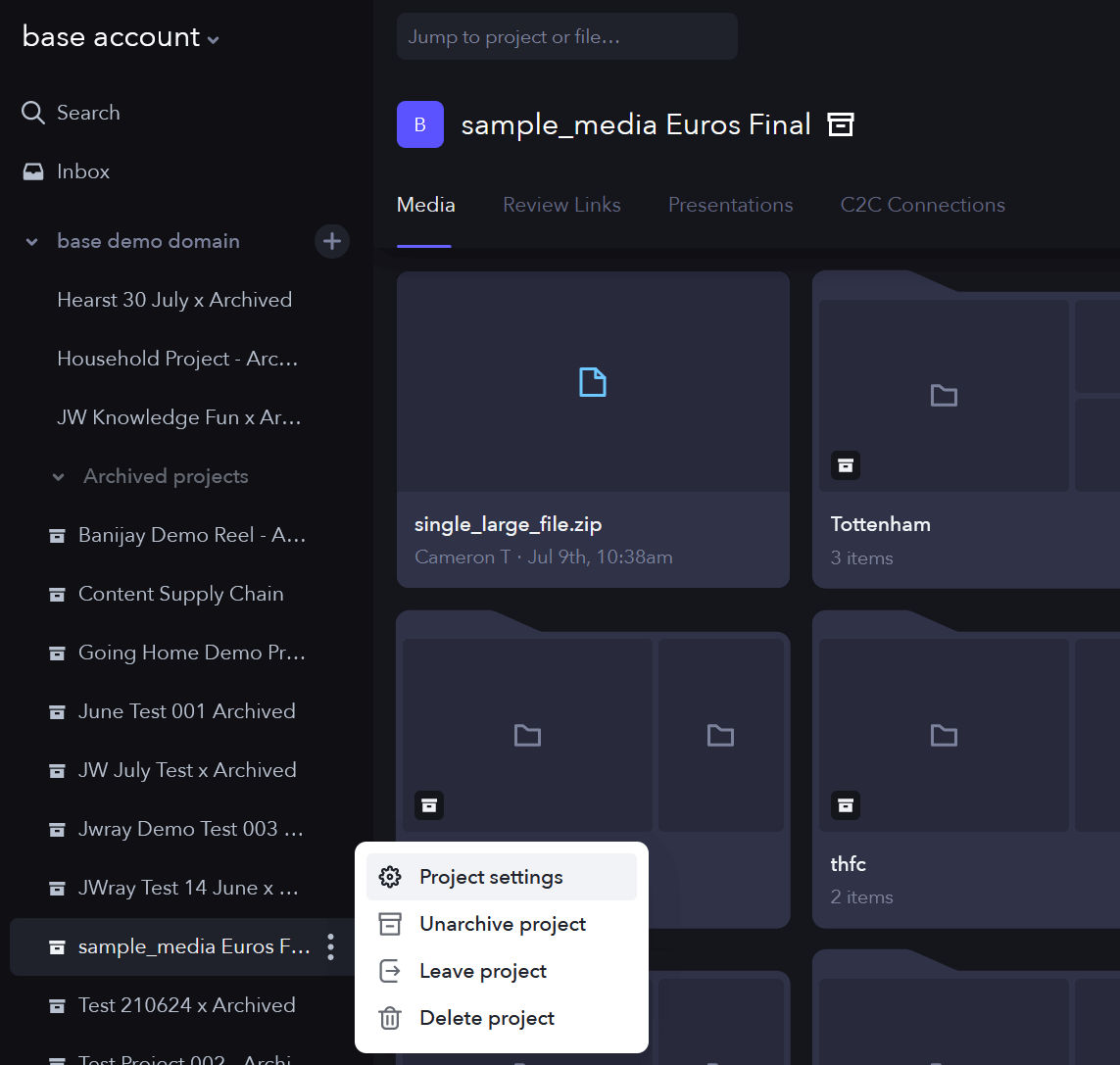Open Household Project sidebar entry
Screen dimensions: 1120x1065
pos(177,359)
